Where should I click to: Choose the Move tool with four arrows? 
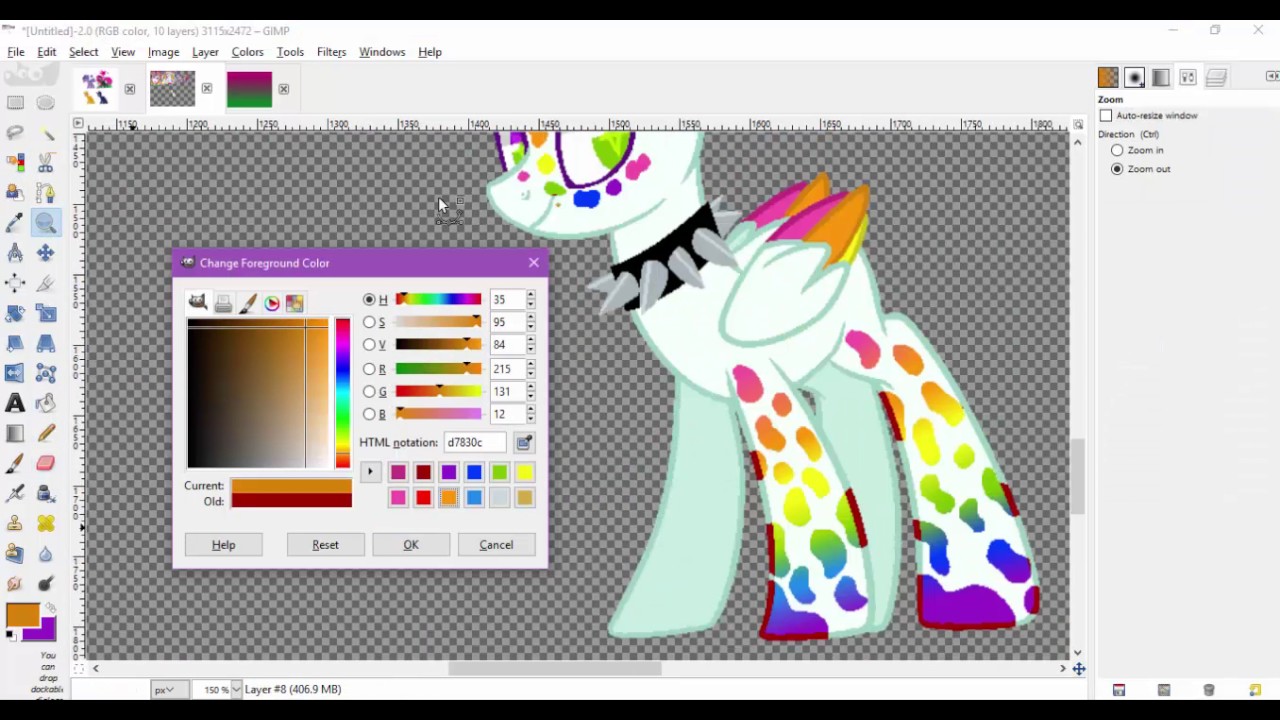point(45,252)
